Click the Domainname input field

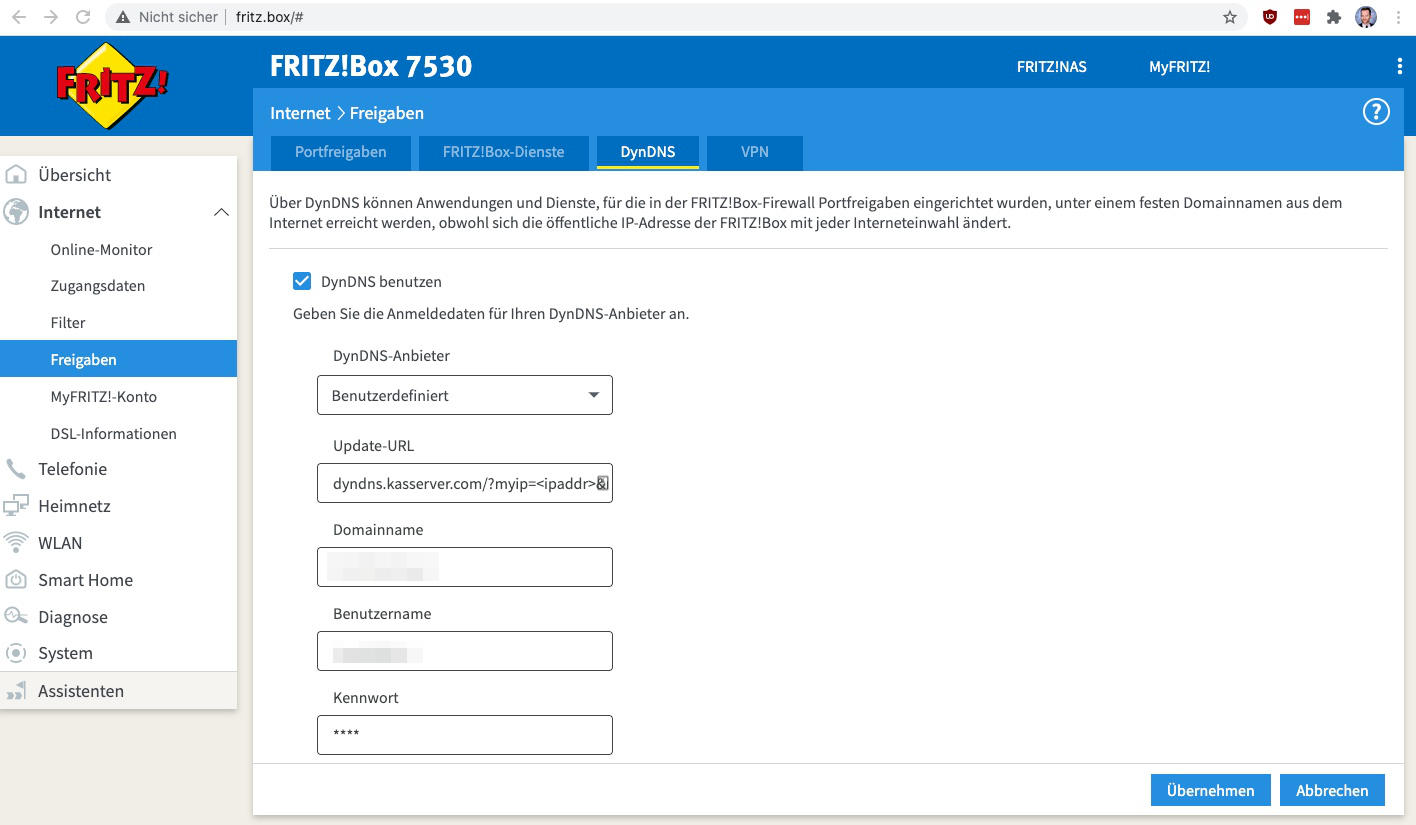tap(465, 567)
